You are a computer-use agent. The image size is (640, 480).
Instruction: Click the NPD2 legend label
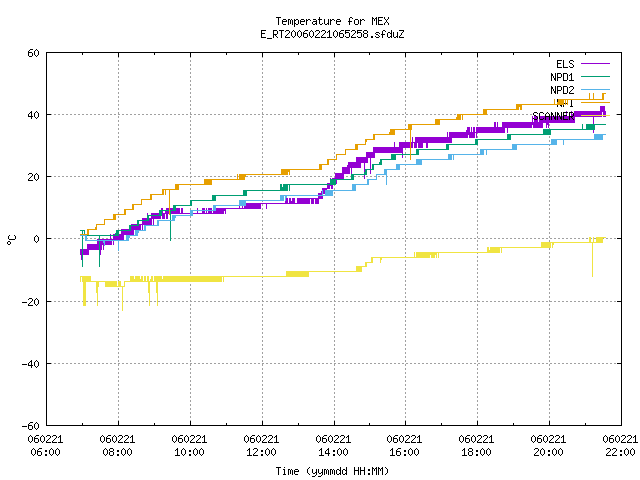[x=562, y=90]
